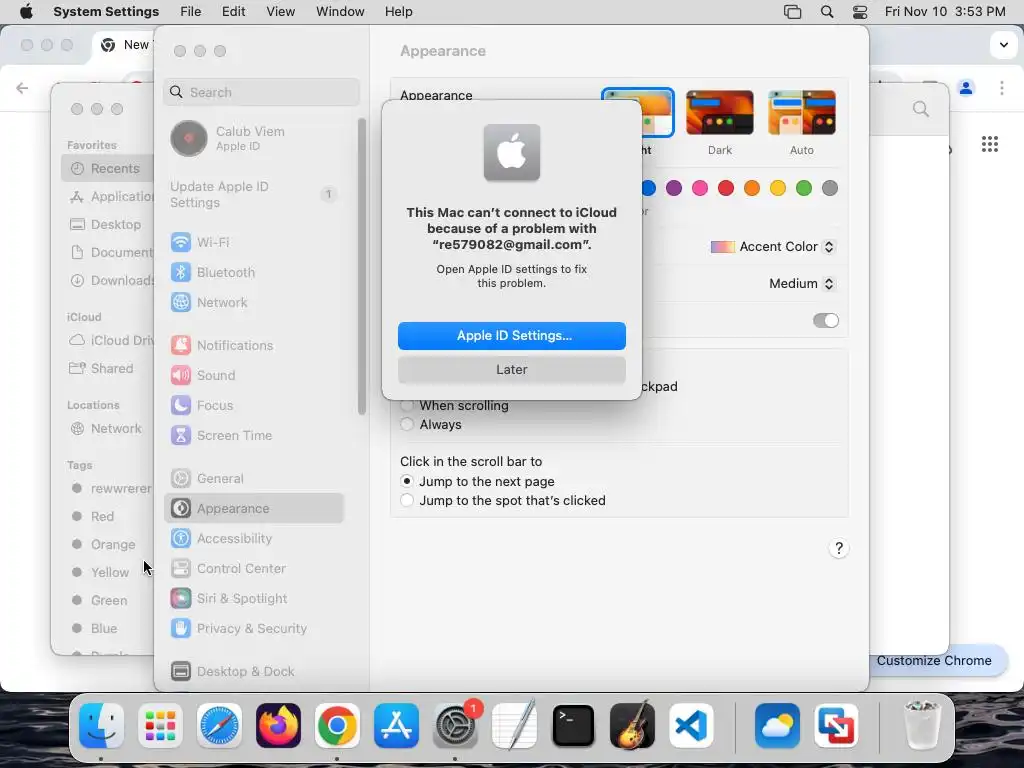Open the Edit menu
Viewport: 1024px width, 768px height.
pyautogui.click(x=234, y=12)
